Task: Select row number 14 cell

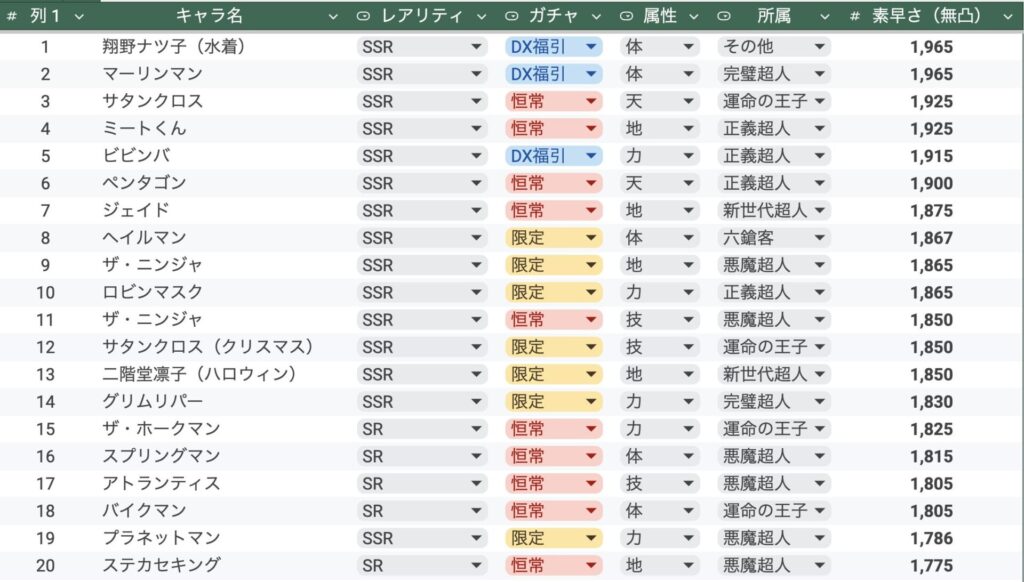Action: click(x=45, y=401)
